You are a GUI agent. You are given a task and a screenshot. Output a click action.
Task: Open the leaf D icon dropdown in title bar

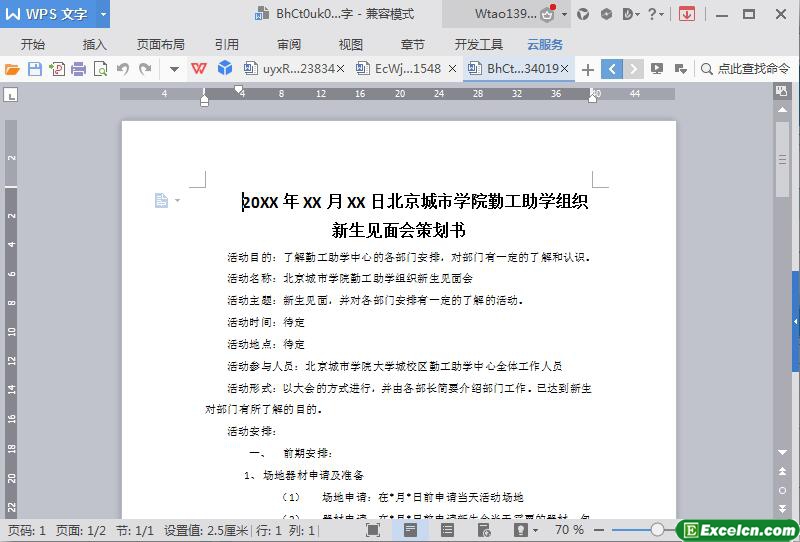(631, 14)
